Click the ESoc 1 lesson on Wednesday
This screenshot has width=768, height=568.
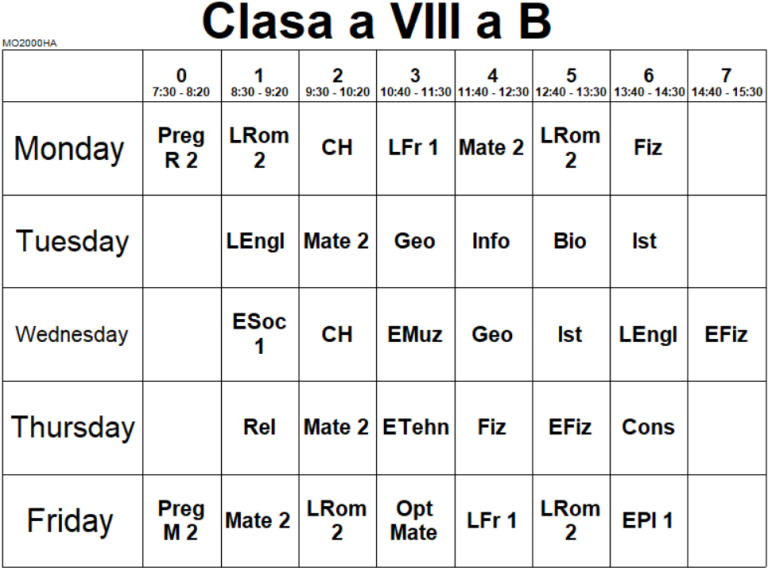(259, 334)
